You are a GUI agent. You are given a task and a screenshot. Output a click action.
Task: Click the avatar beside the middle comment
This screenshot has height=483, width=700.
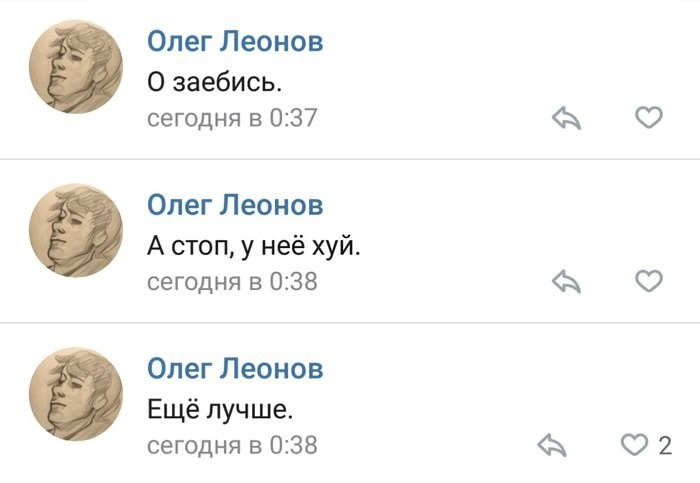point(79,231)
